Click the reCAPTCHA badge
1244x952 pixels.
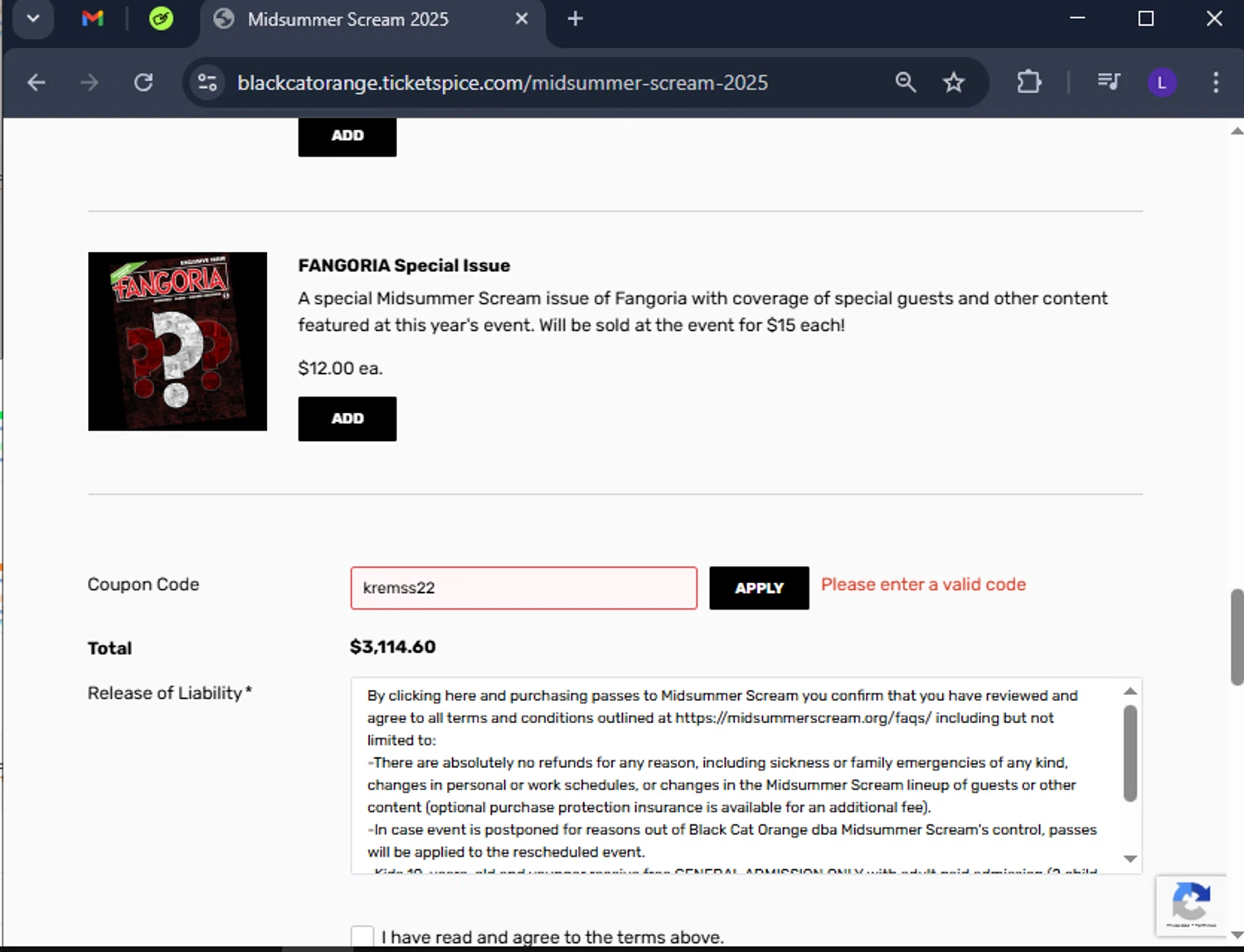1192,905
